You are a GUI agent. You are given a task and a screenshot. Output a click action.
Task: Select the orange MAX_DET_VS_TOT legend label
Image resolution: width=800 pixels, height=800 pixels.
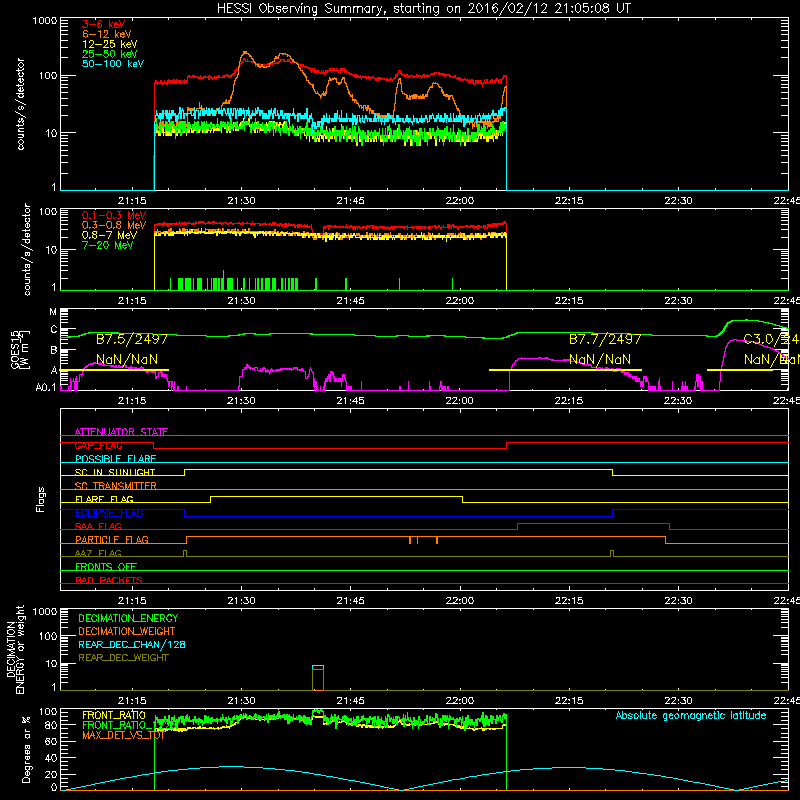[x=123, y=736]
